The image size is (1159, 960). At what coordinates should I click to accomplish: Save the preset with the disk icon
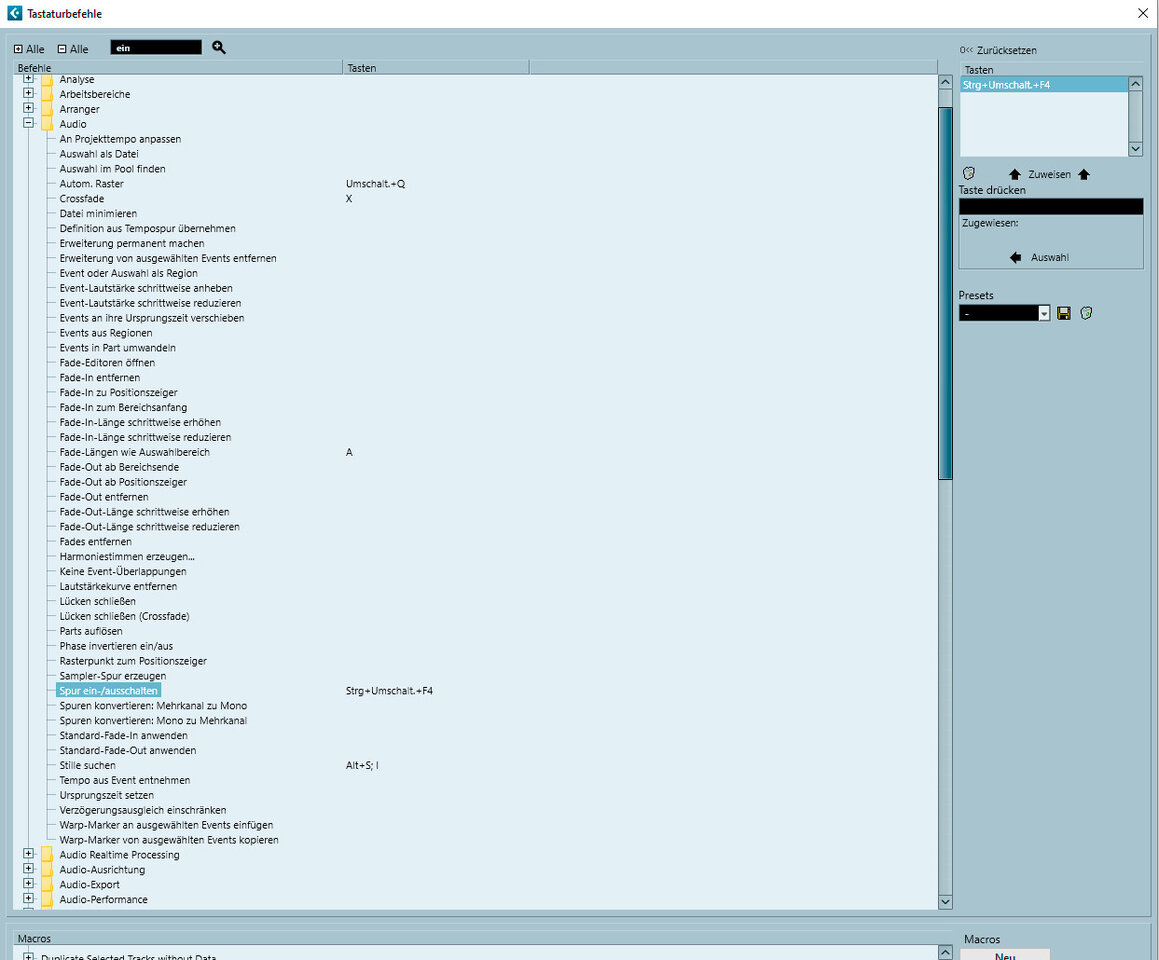1064,313
